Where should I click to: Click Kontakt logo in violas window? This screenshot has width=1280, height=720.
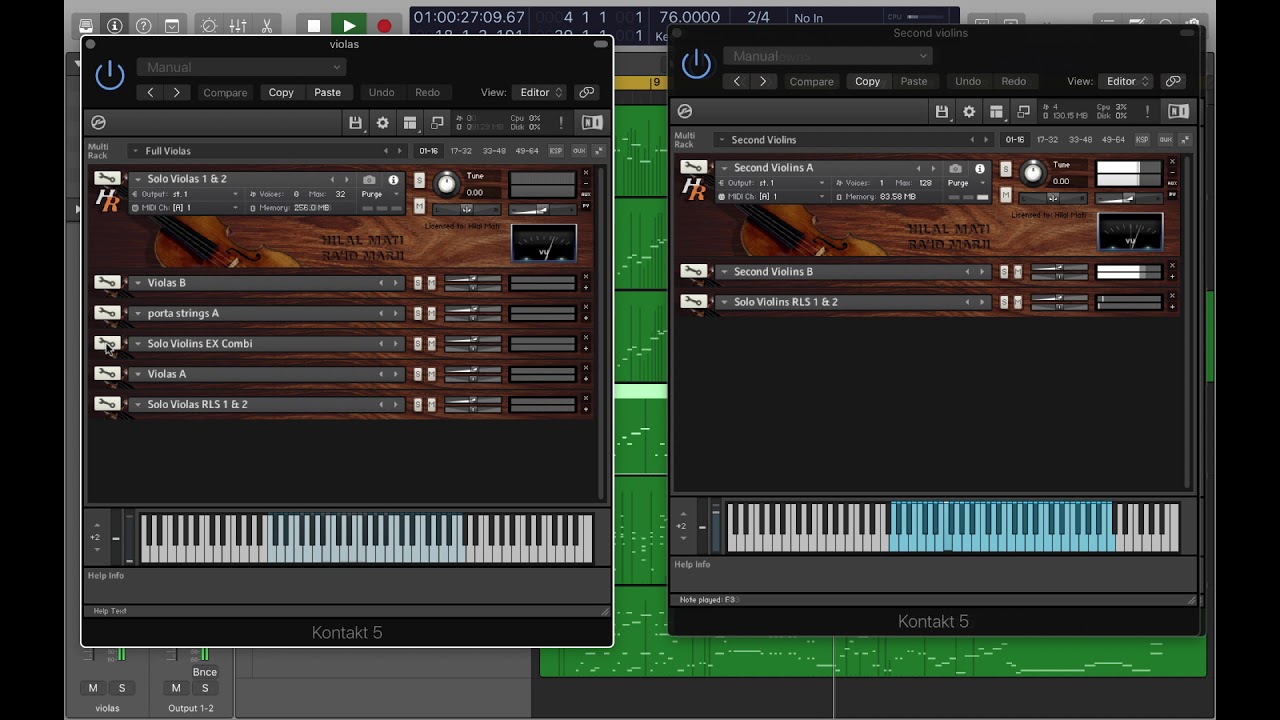98,122
